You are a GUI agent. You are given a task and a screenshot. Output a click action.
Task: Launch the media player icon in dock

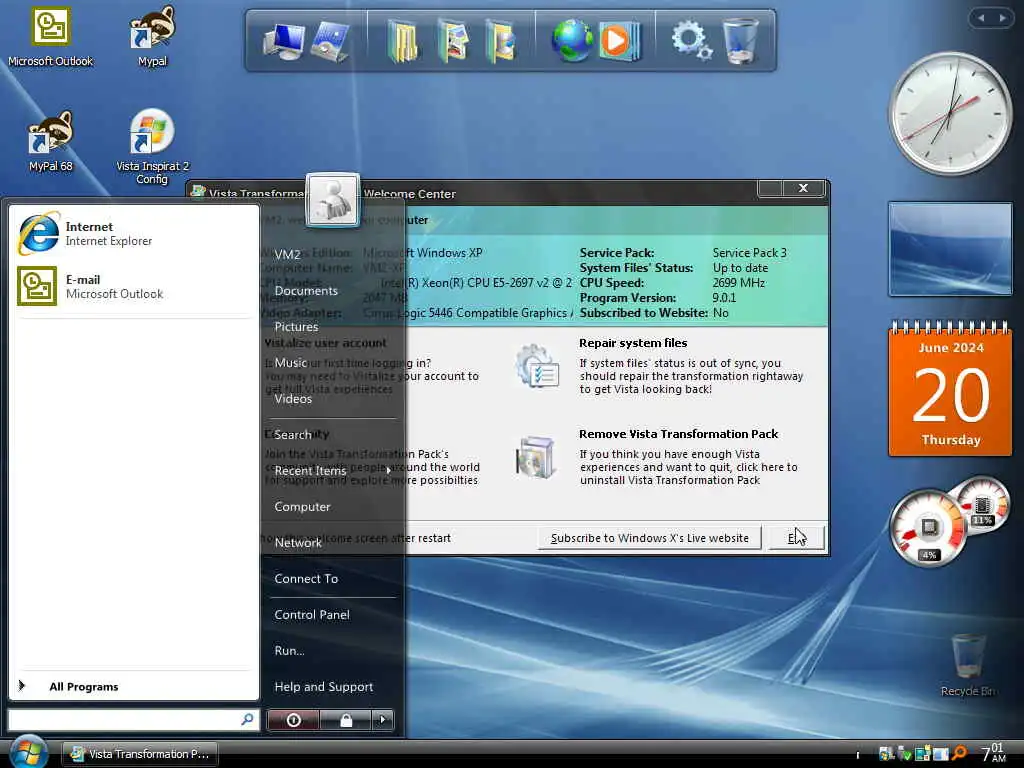click(618, 40)
